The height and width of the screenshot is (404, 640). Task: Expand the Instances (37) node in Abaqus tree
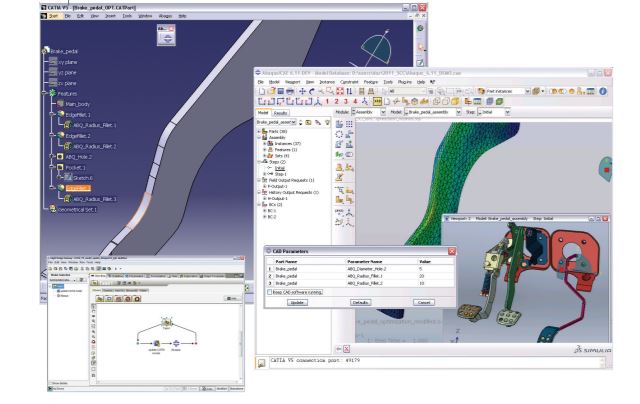pos(264,144)
